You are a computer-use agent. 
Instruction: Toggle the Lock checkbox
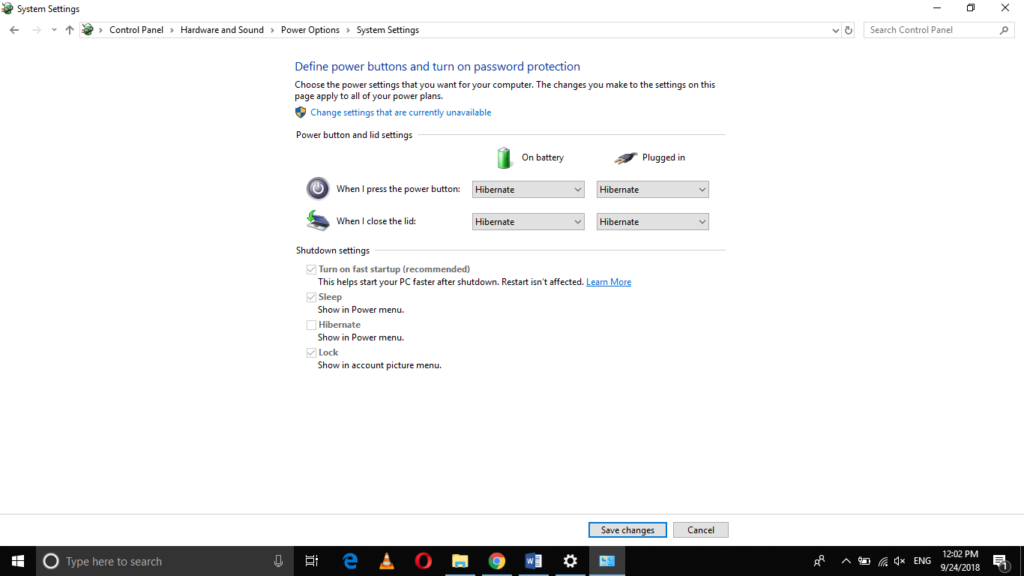312,353
